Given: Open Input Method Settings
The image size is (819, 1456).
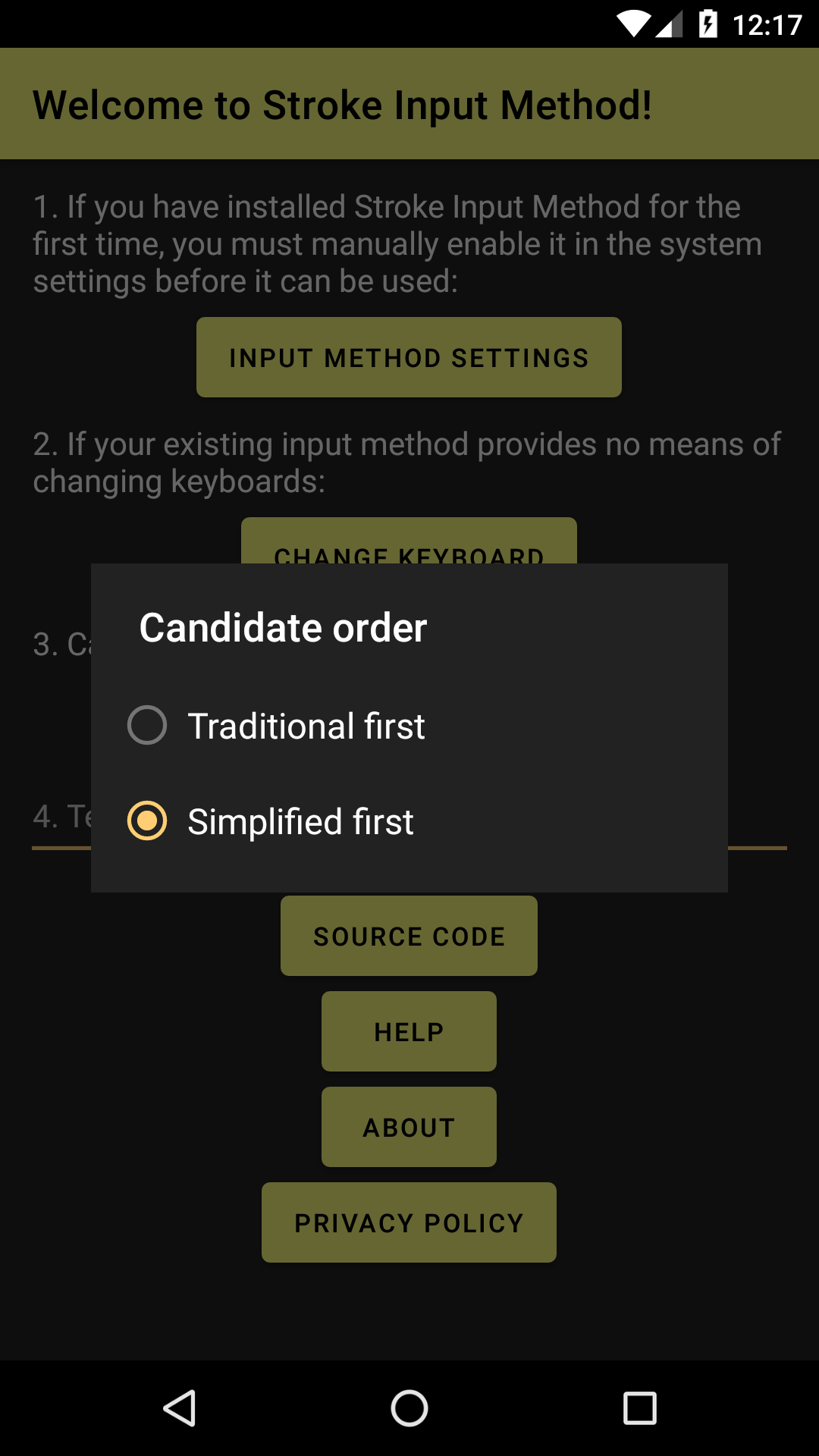Looking at the screenshot, I should point(409,357).
